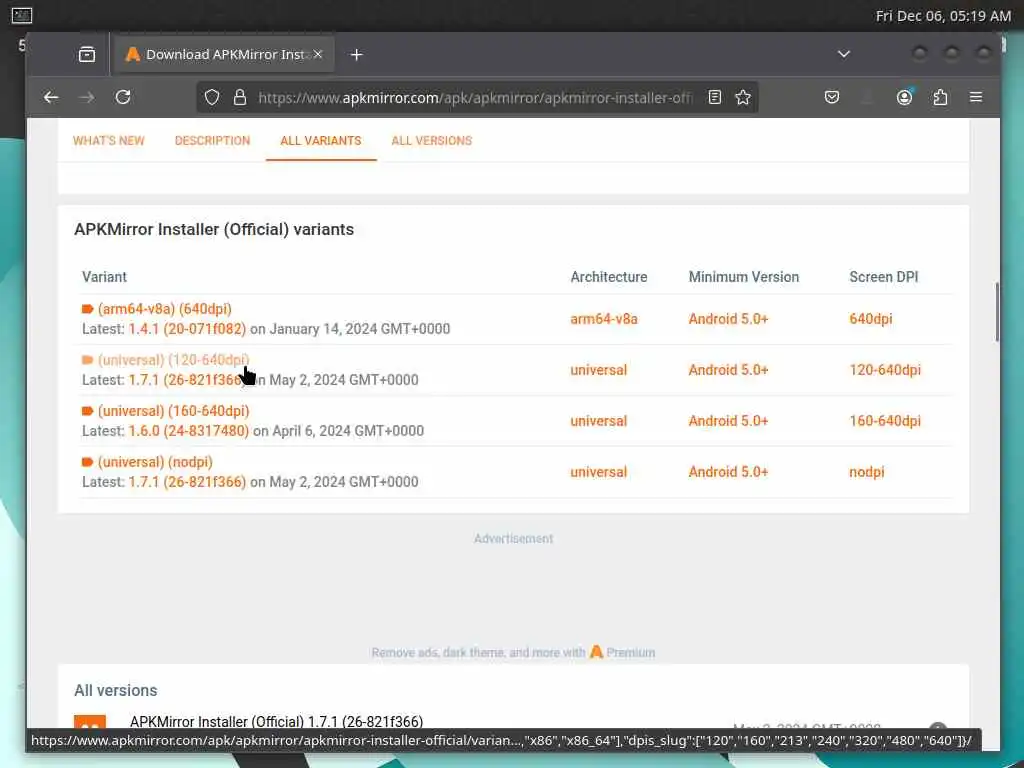Click the 120-640dpi screen DPI link
Screen dimensions: 1024x768
[x=885, y=370]
